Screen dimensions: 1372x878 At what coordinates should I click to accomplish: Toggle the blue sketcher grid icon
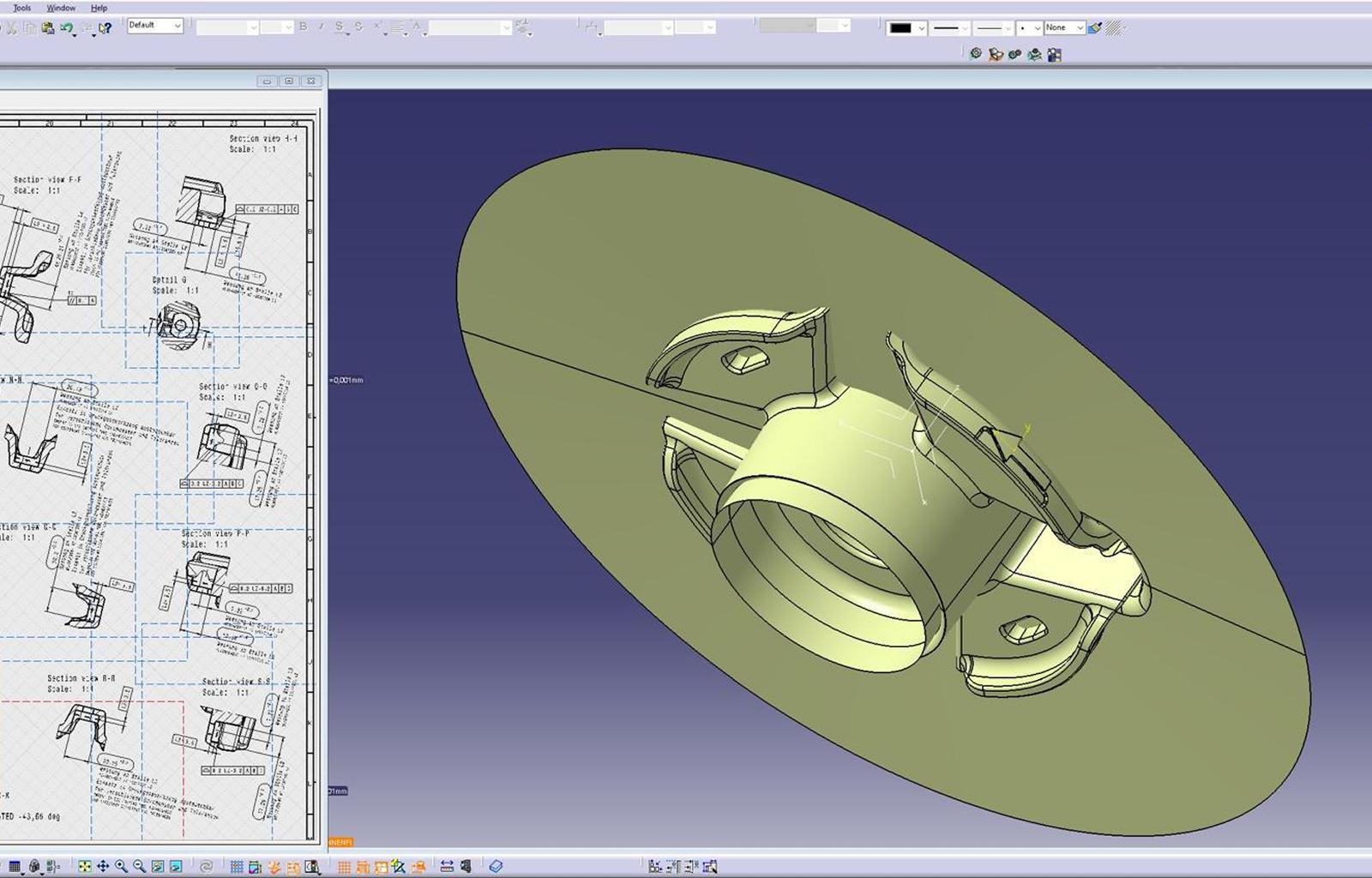pyautogui.click(x=237, y=867)
